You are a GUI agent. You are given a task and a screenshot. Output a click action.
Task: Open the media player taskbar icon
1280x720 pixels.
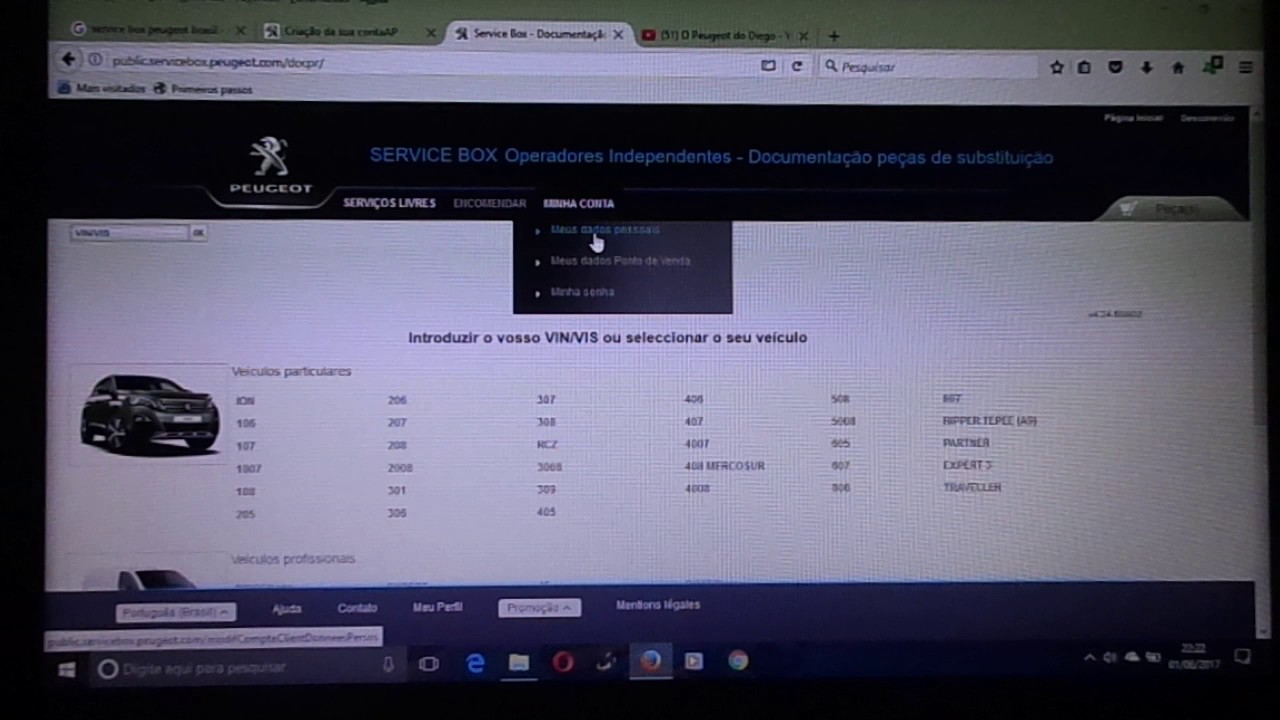(x=694, y=661)
